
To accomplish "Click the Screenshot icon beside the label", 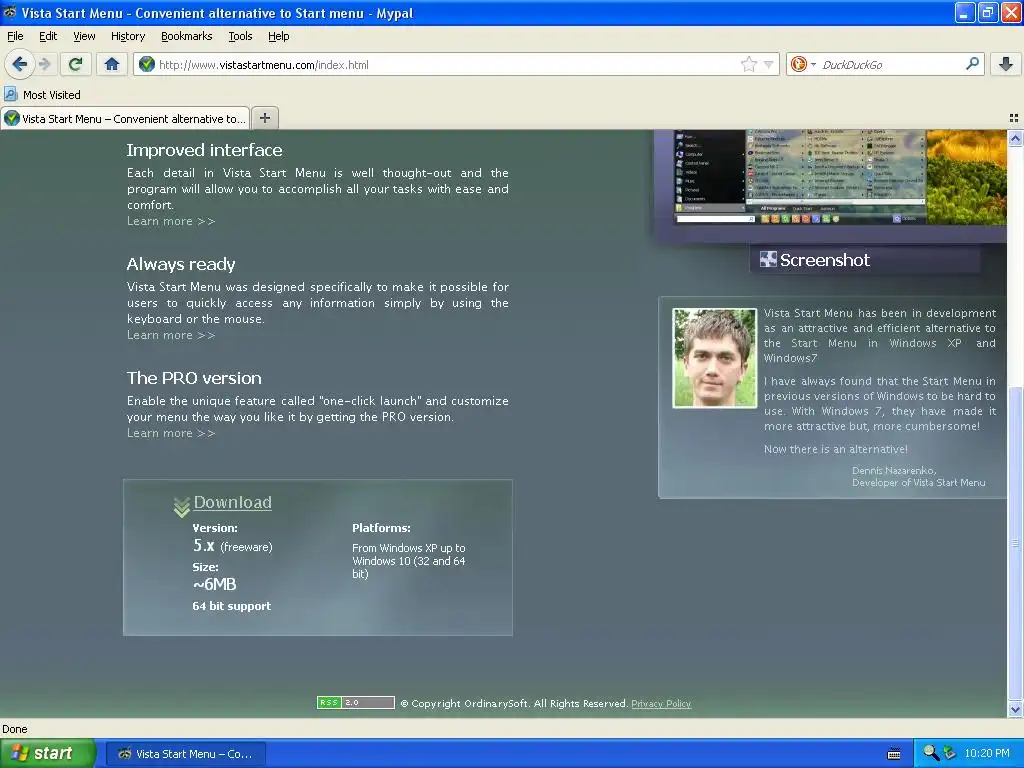I will 768,259.
